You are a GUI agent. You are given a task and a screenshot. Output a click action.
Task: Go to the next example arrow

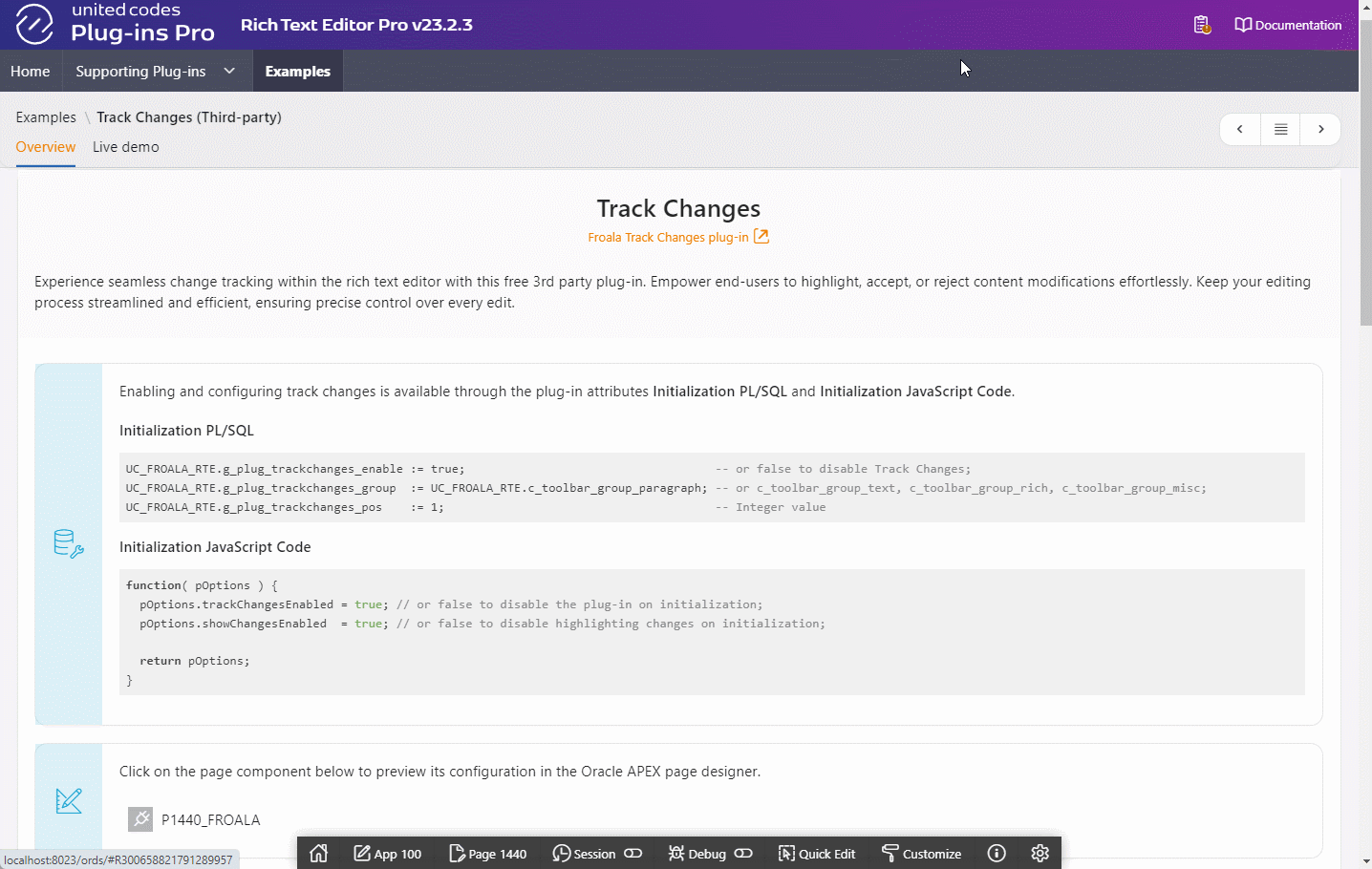[x=1320, y=129]
